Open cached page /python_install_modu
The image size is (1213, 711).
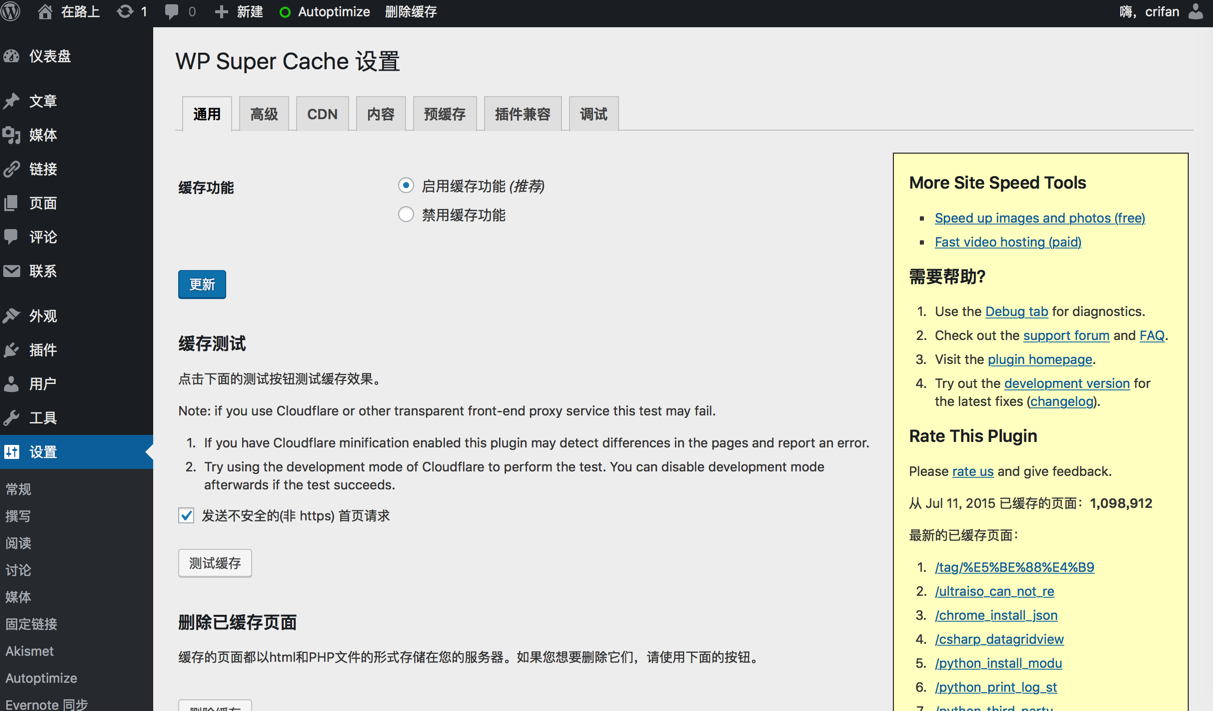[998, 664]
